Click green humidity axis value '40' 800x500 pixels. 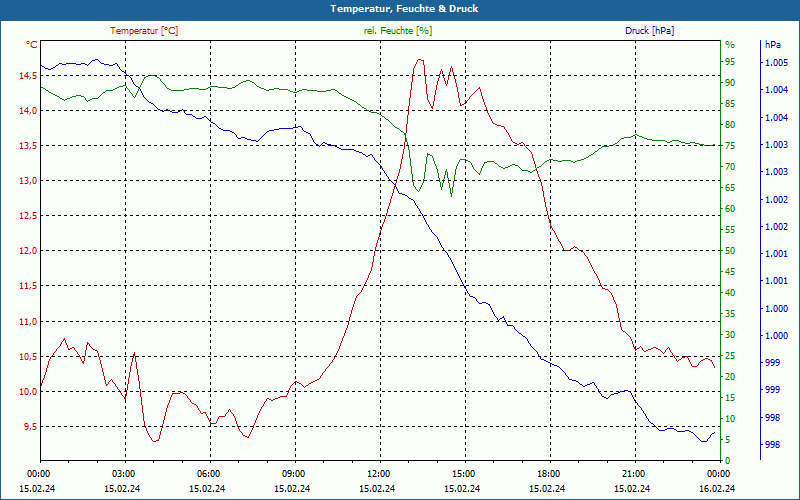731,293
